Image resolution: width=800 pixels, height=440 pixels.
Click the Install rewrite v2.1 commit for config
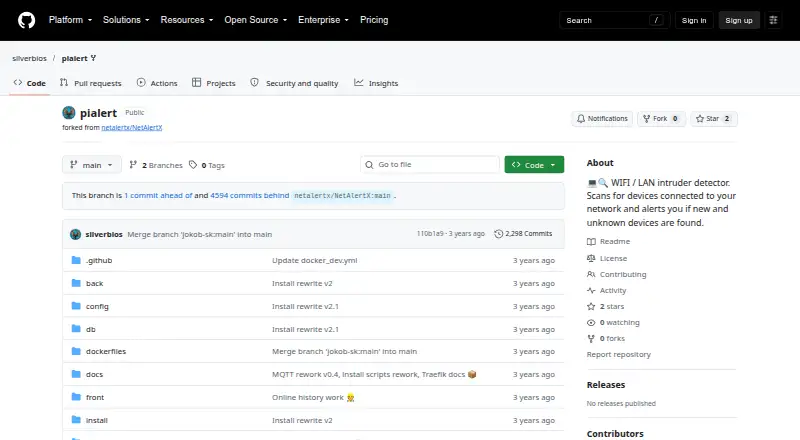[305, 306]
